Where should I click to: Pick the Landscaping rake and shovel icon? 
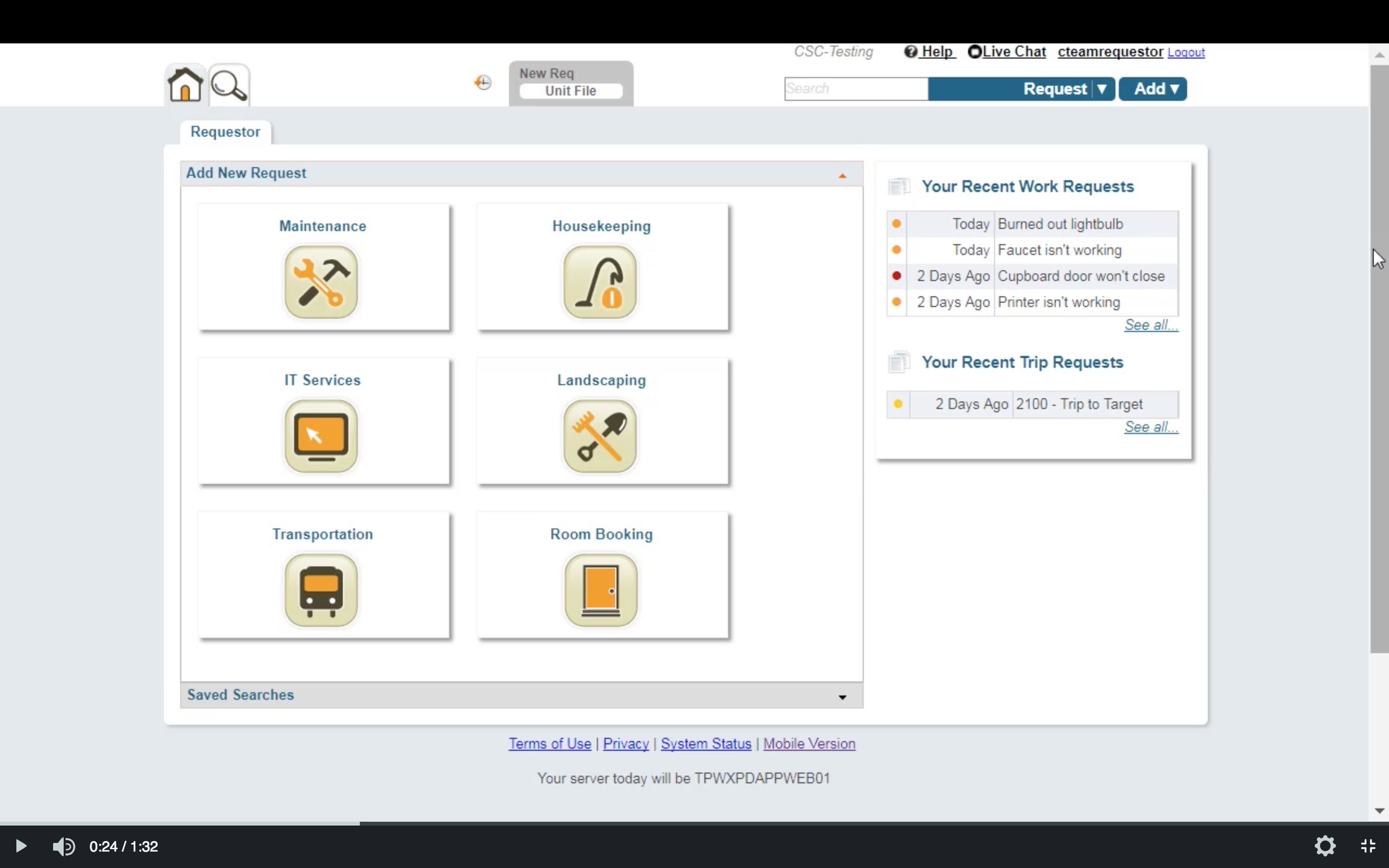pyautogui.click(x=600, y=436)
